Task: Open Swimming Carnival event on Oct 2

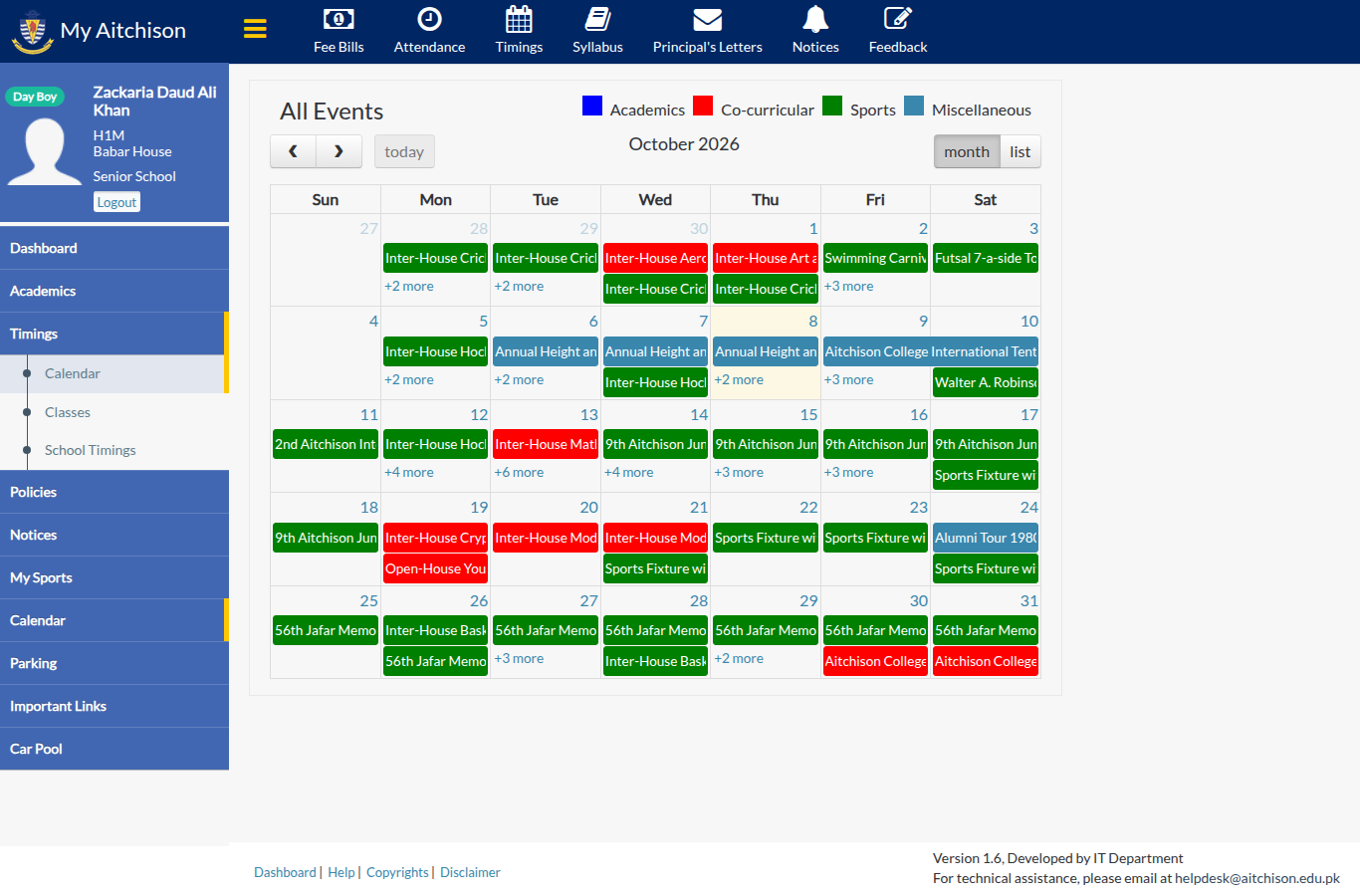Action: [x=875, y=258]
